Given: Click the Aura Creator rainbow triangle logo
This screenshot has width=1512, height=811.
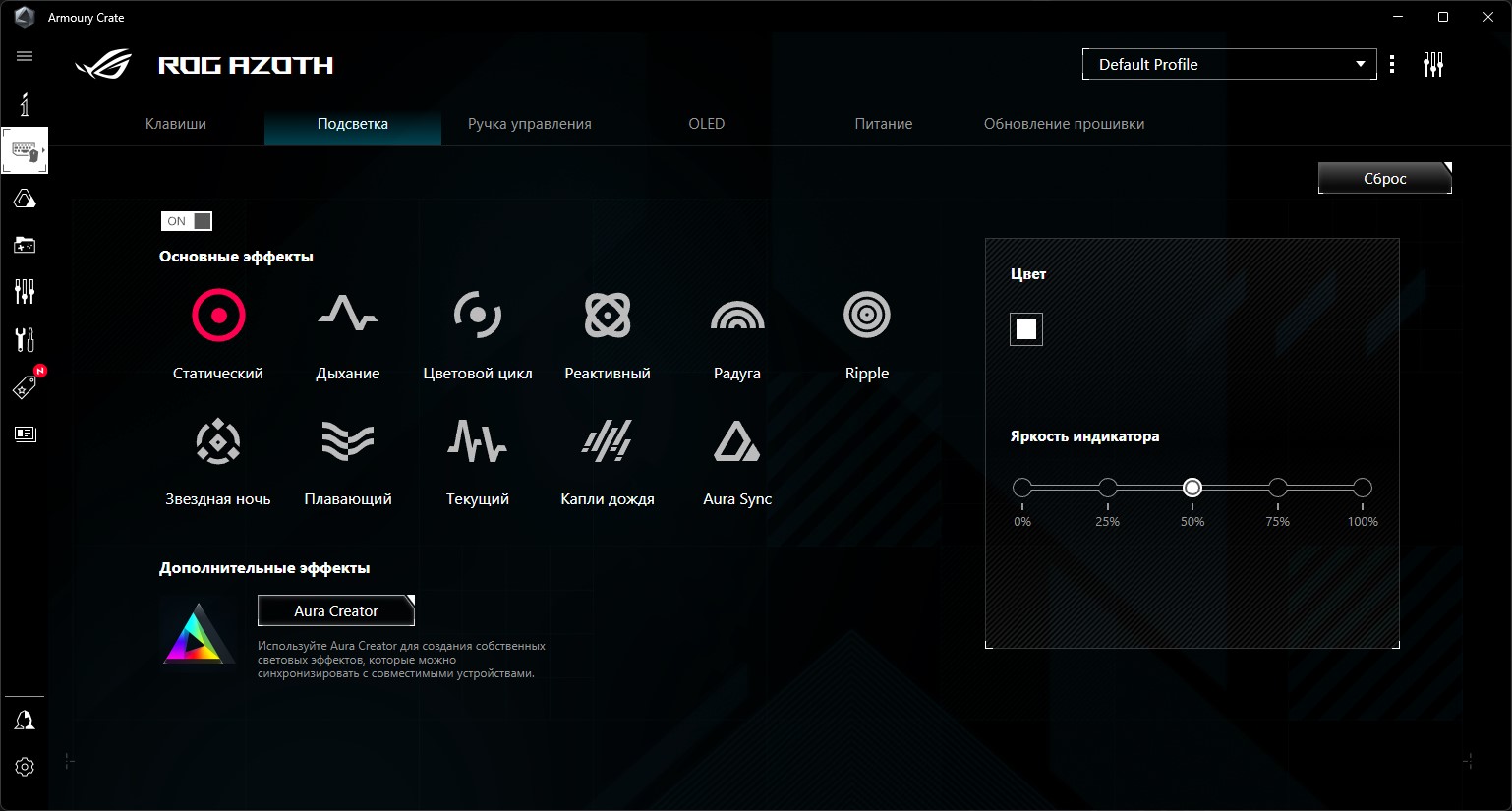Looking at the screenshot, I should 199,633.
